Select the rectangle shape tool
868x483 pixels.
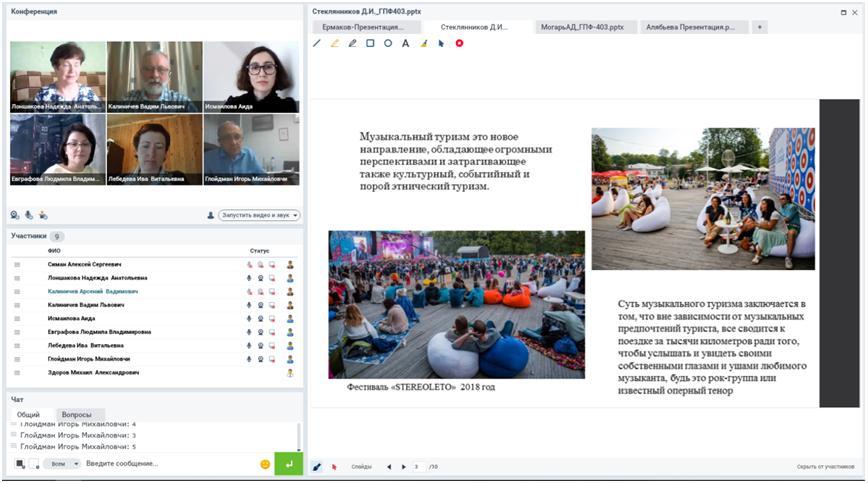click(370, 43)
